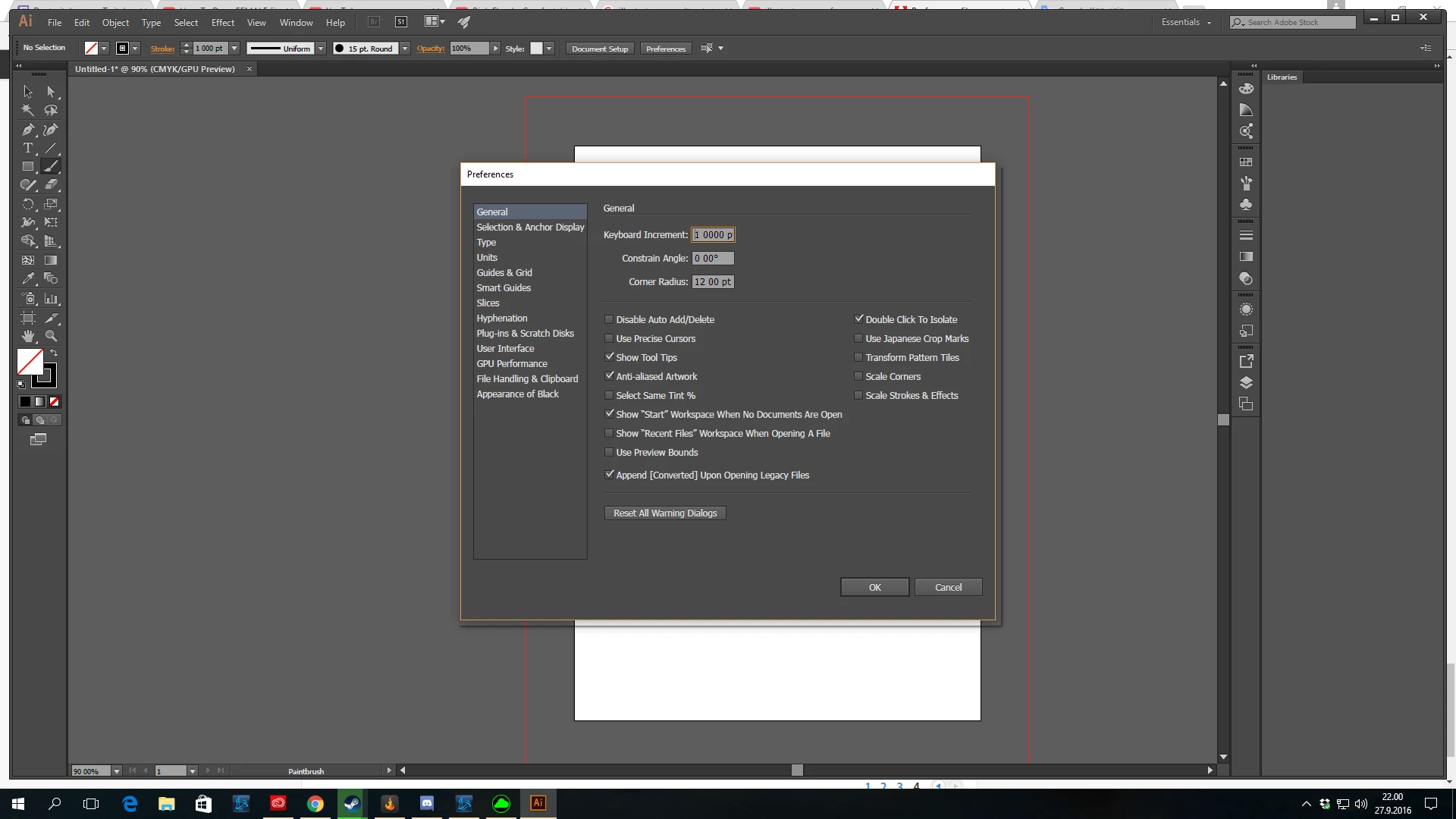Click the Corner Radius input field
The image size is (1456, 819).
point(713,282)
